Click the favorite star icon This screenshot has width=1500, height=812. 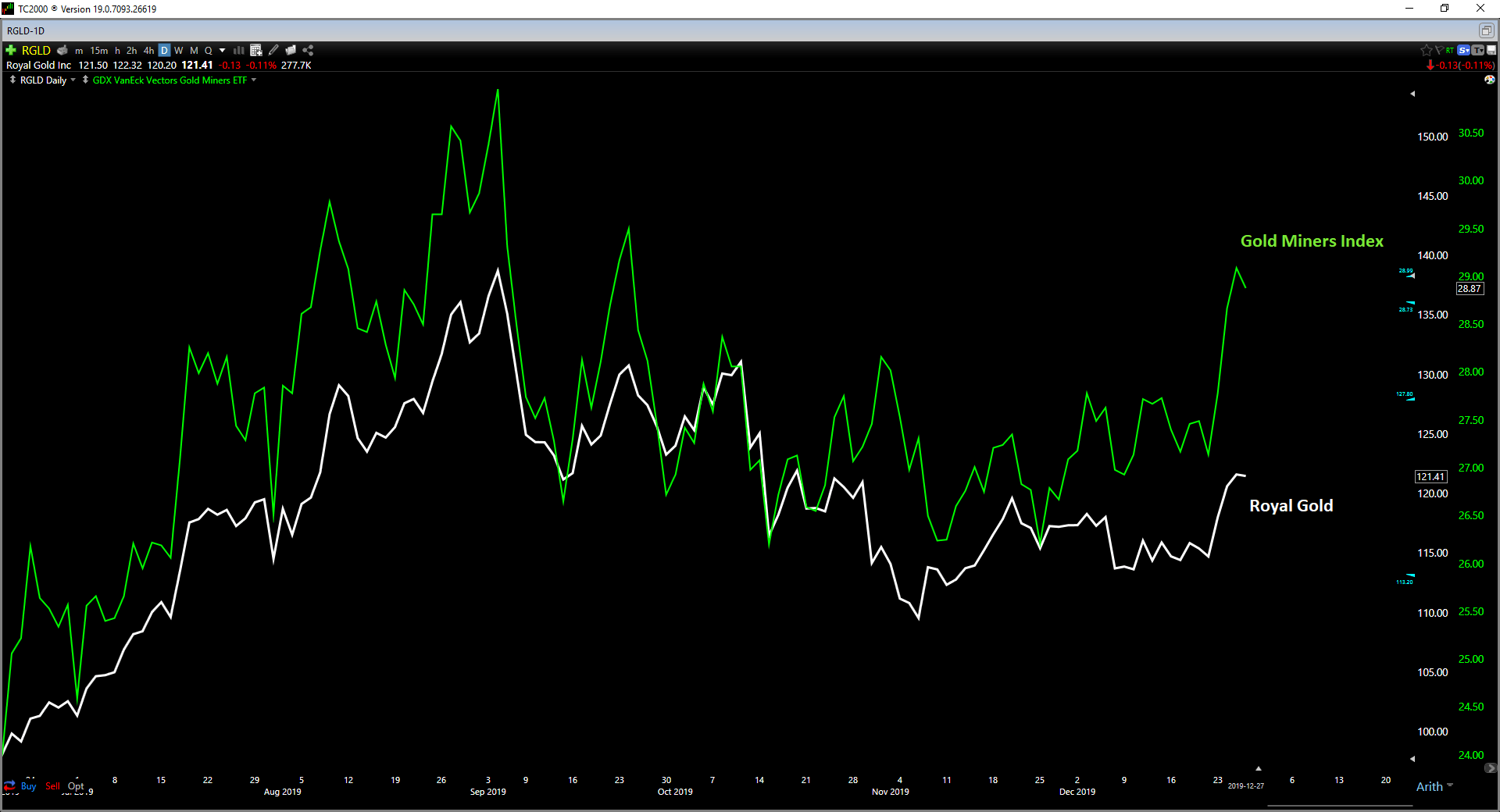pos(1426,50)
